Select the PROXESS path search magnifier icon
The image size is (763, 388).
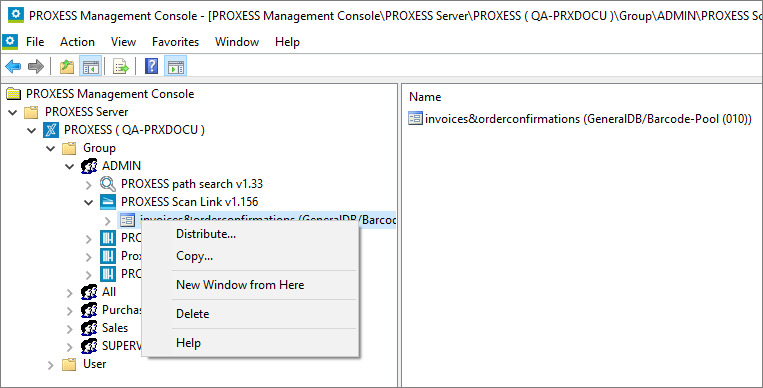(x=108, y=184)
